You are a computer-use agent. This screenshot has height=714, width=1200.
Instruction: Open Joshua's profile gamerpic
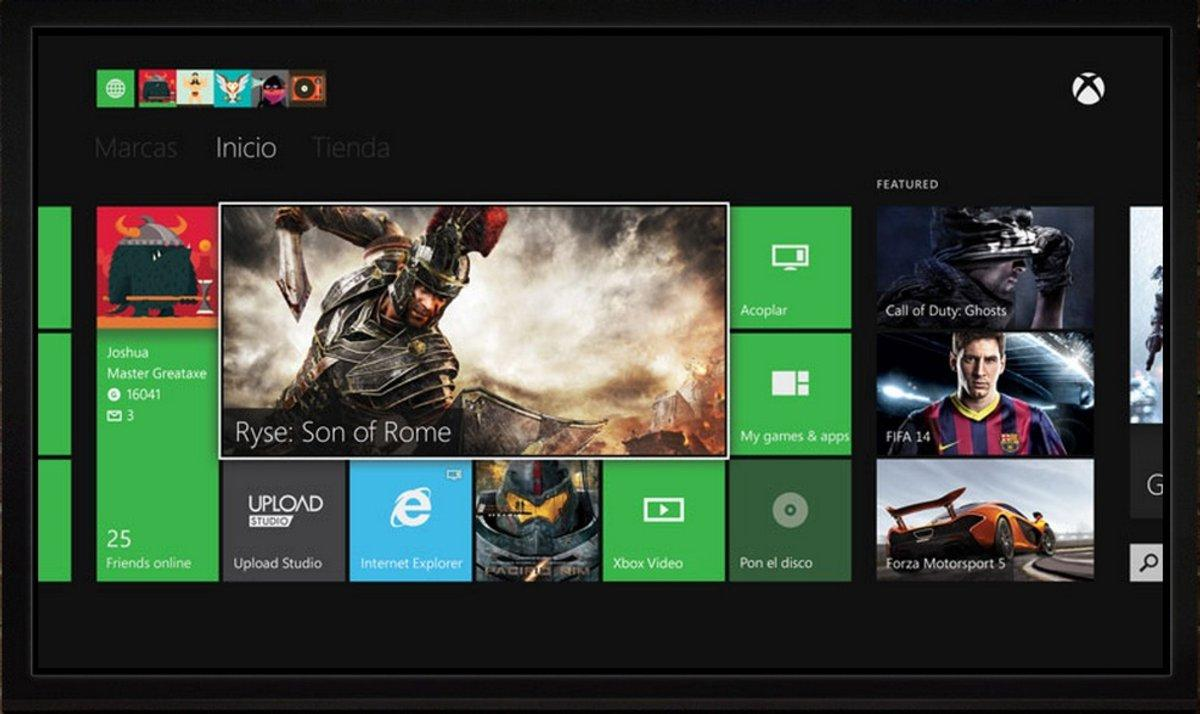click(x=158, y=267)
